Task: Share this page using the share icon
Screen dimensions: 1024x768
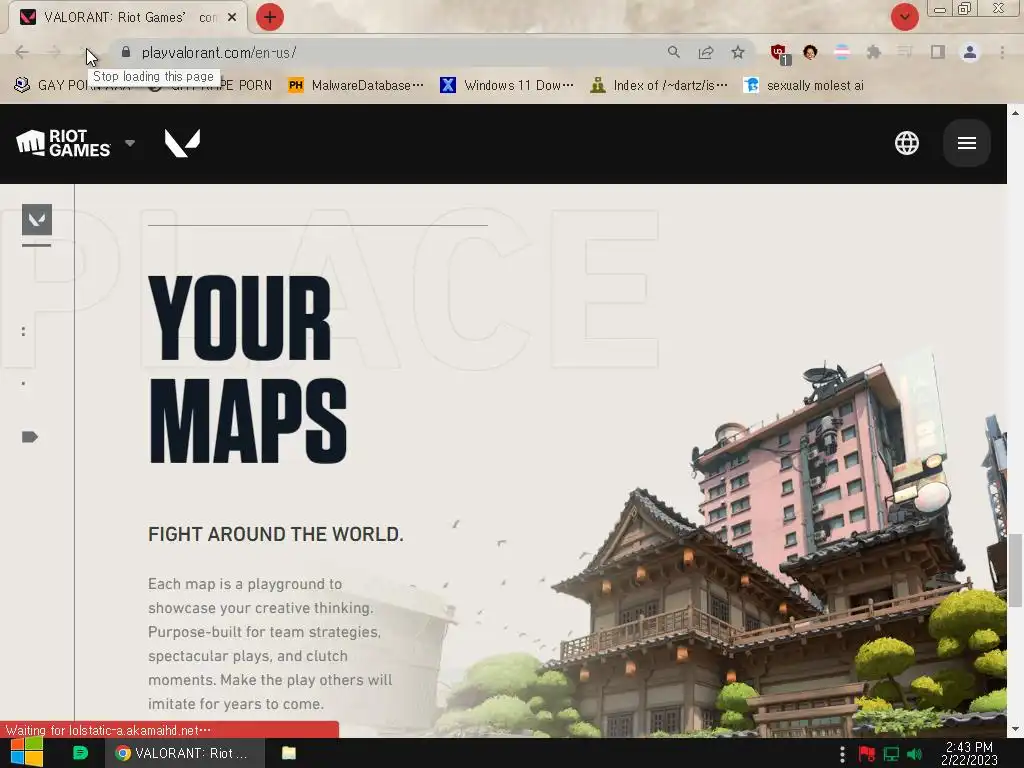Action: [x=706, y=52]
